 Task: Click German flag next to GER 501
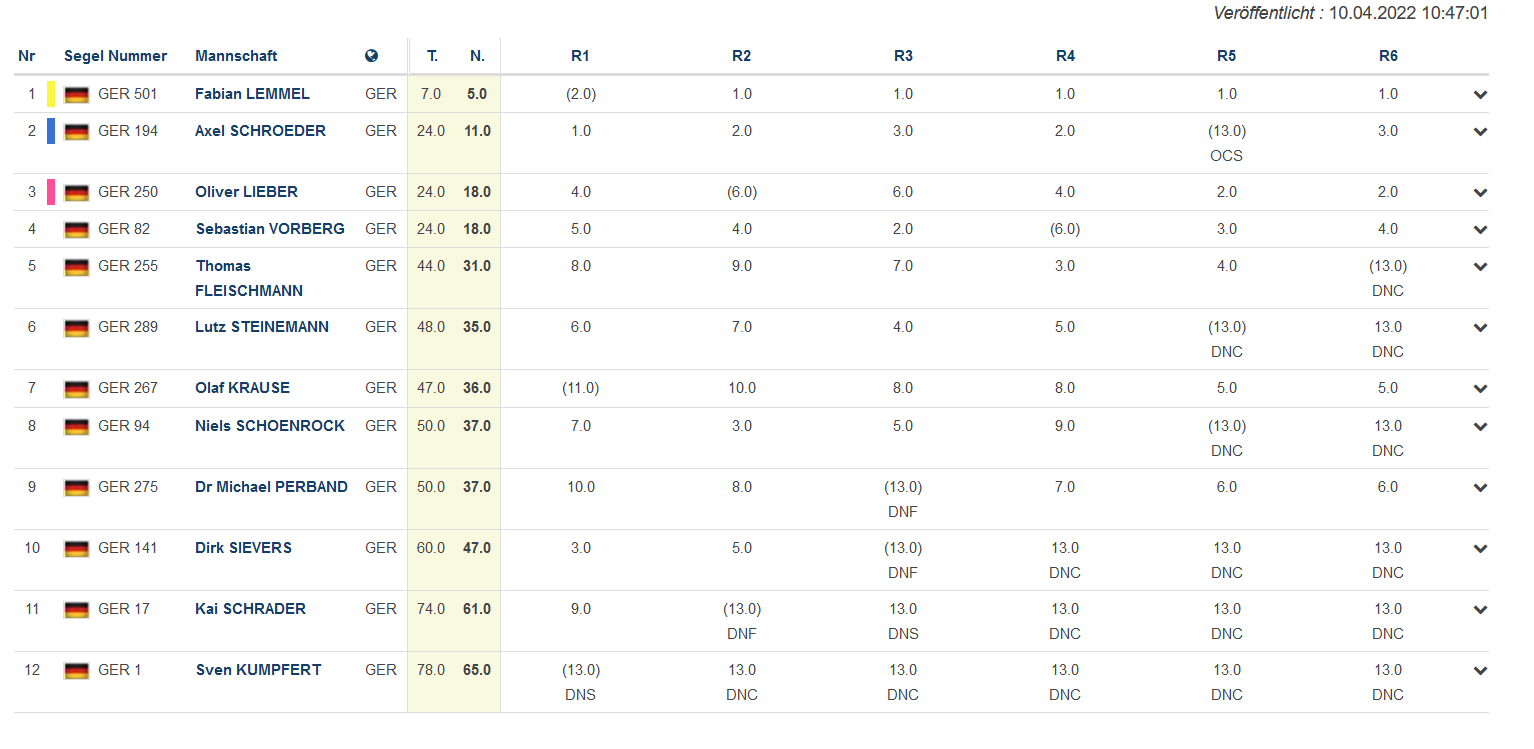[x=77, y=95]
